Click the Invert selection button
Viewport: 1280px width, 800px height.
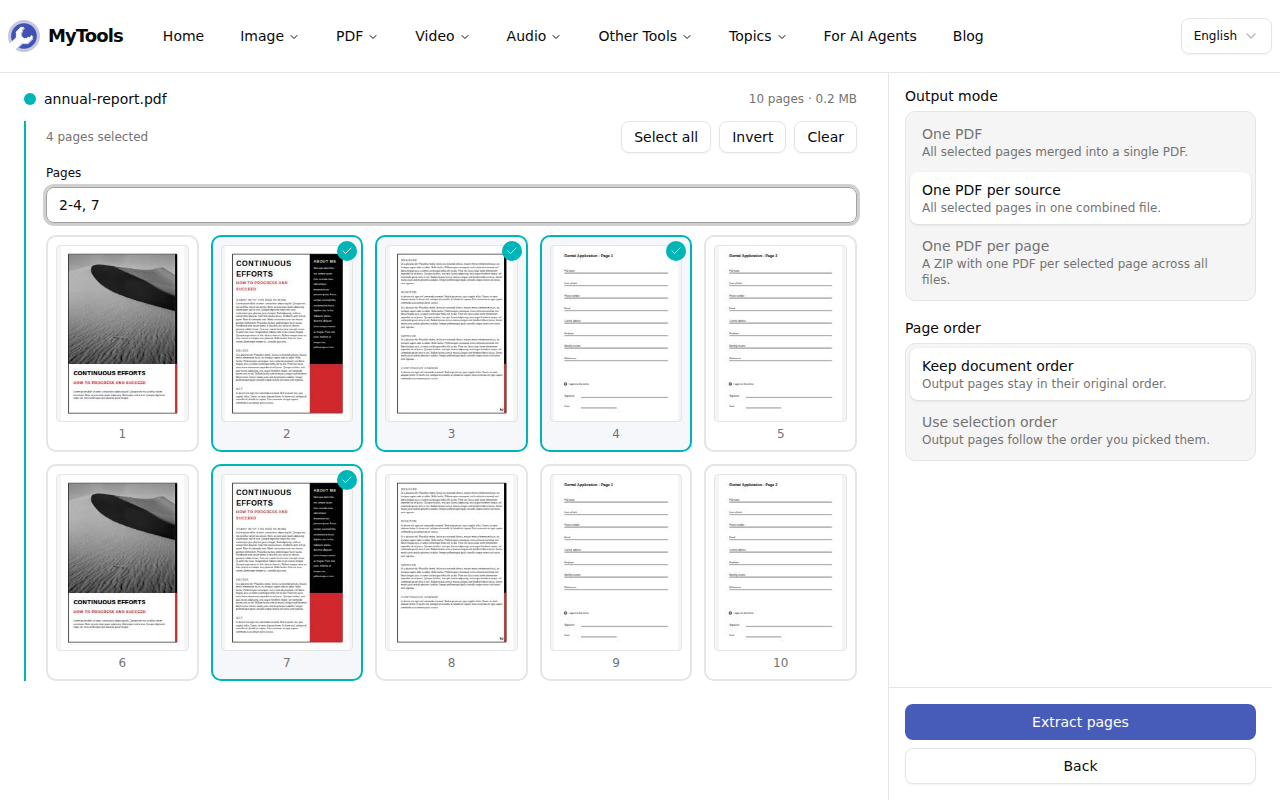(752, 137)
